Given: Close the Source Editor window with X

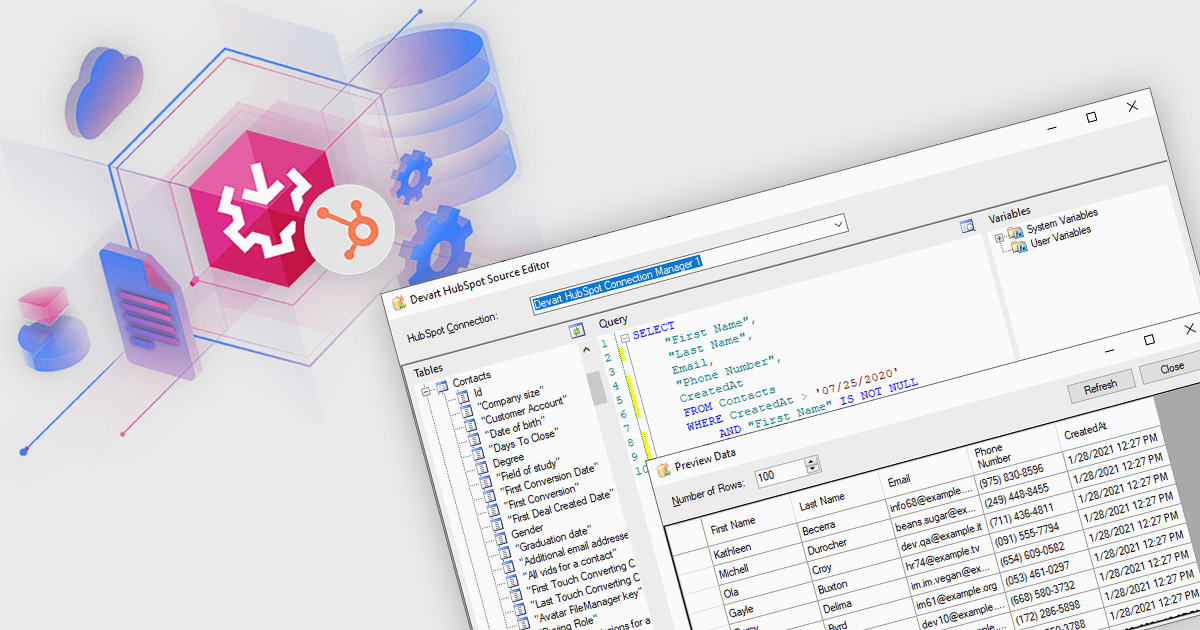Looking at the screenshot, I should point(1132,105).
